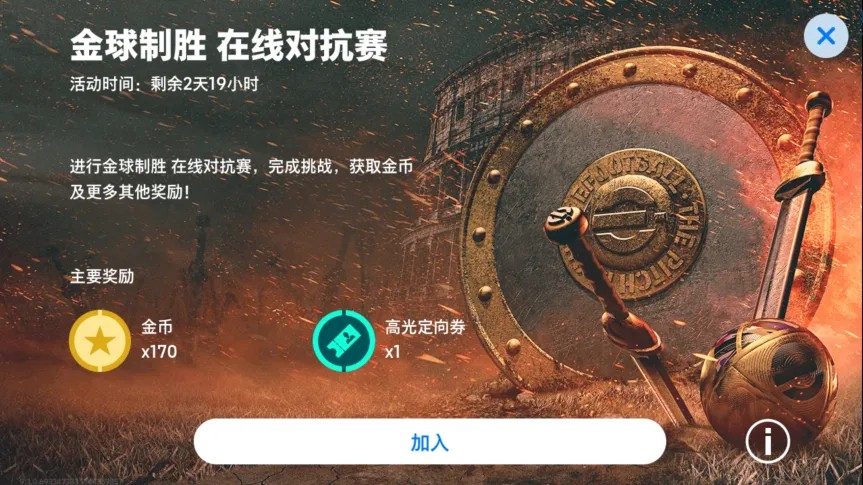The width and height of the screenshot is (863, 485).
Task: Click the x170 coin quantity
Action: pos(159,352)
